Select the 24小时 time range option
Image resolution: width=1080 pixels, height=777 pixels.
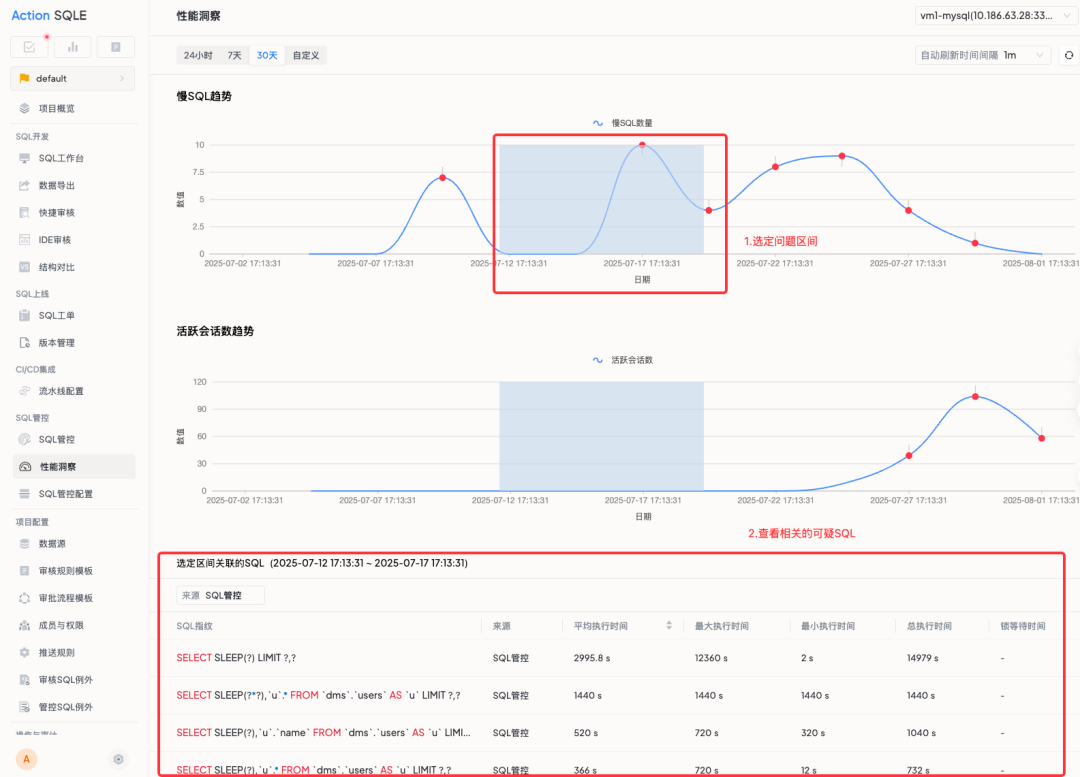[198, 56]
